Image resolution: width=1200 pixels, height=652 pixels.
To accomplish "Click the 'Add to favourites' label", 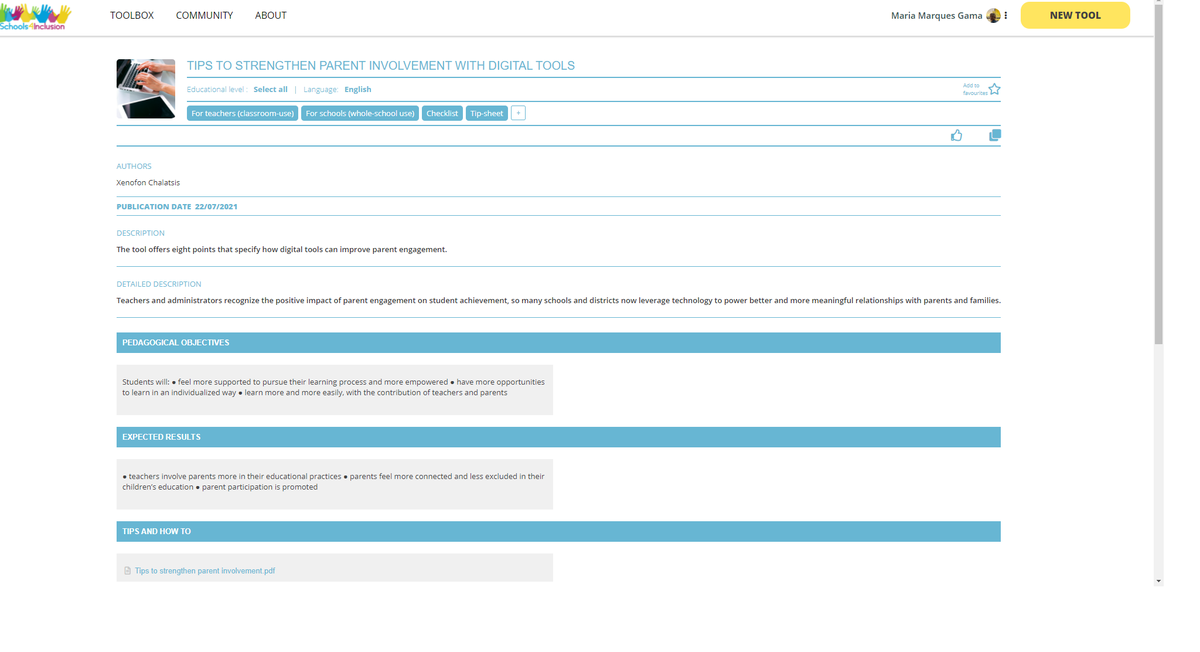I will pos(975,89).
